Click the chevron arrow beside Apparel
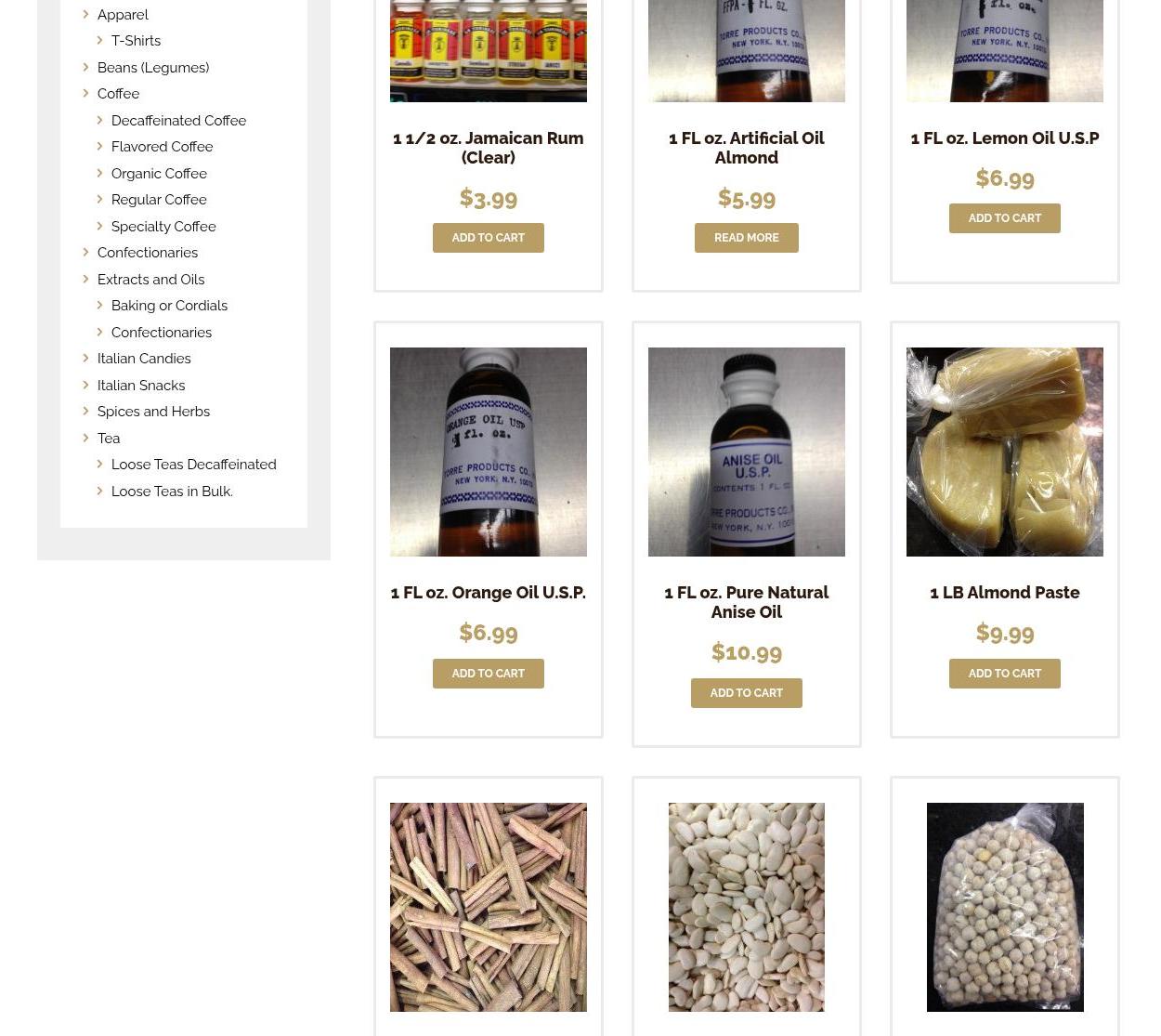 (85, 14)
